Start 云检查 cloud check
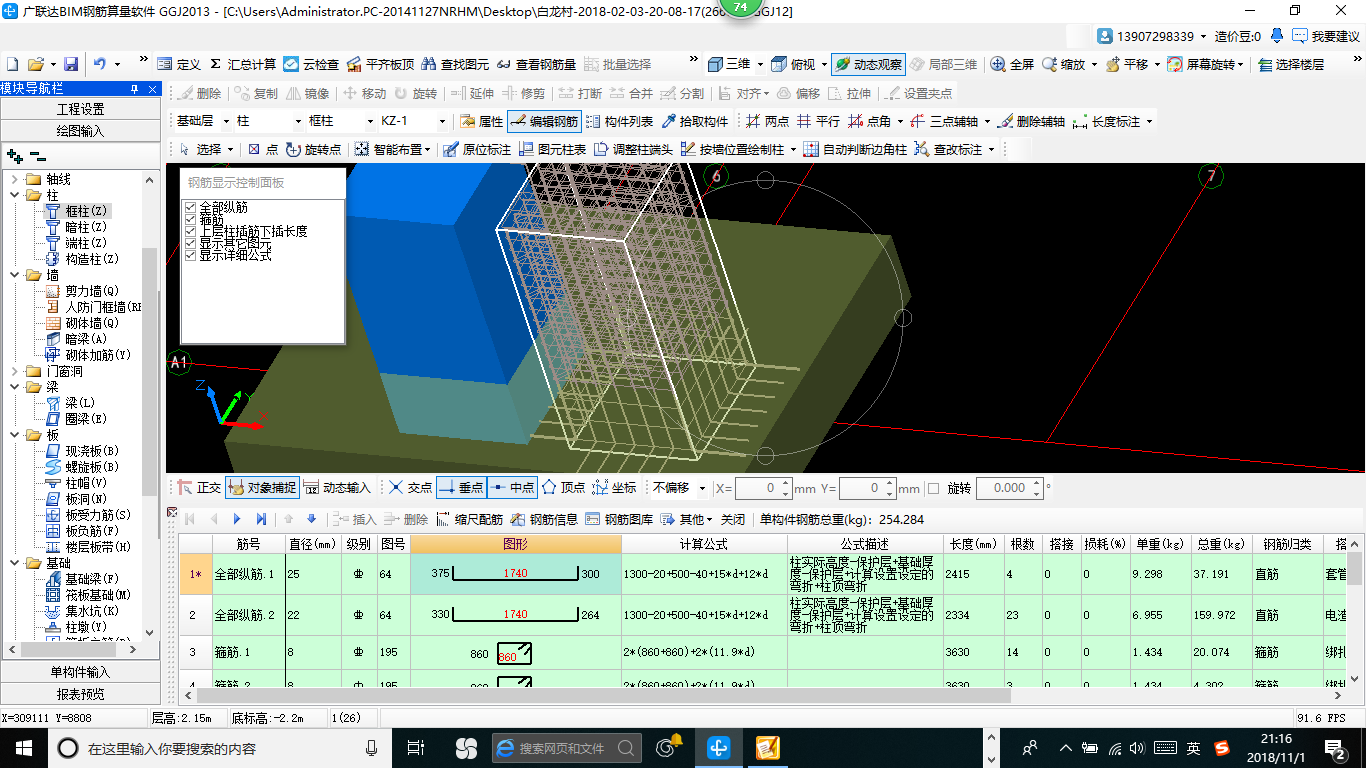This screenshot has width=1366, height=768. (x=311, y=64)
